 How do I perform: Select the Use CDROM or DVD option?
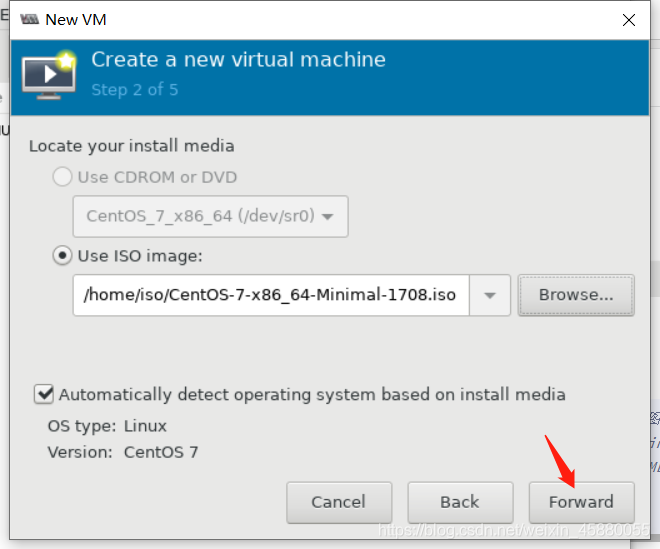62,176
